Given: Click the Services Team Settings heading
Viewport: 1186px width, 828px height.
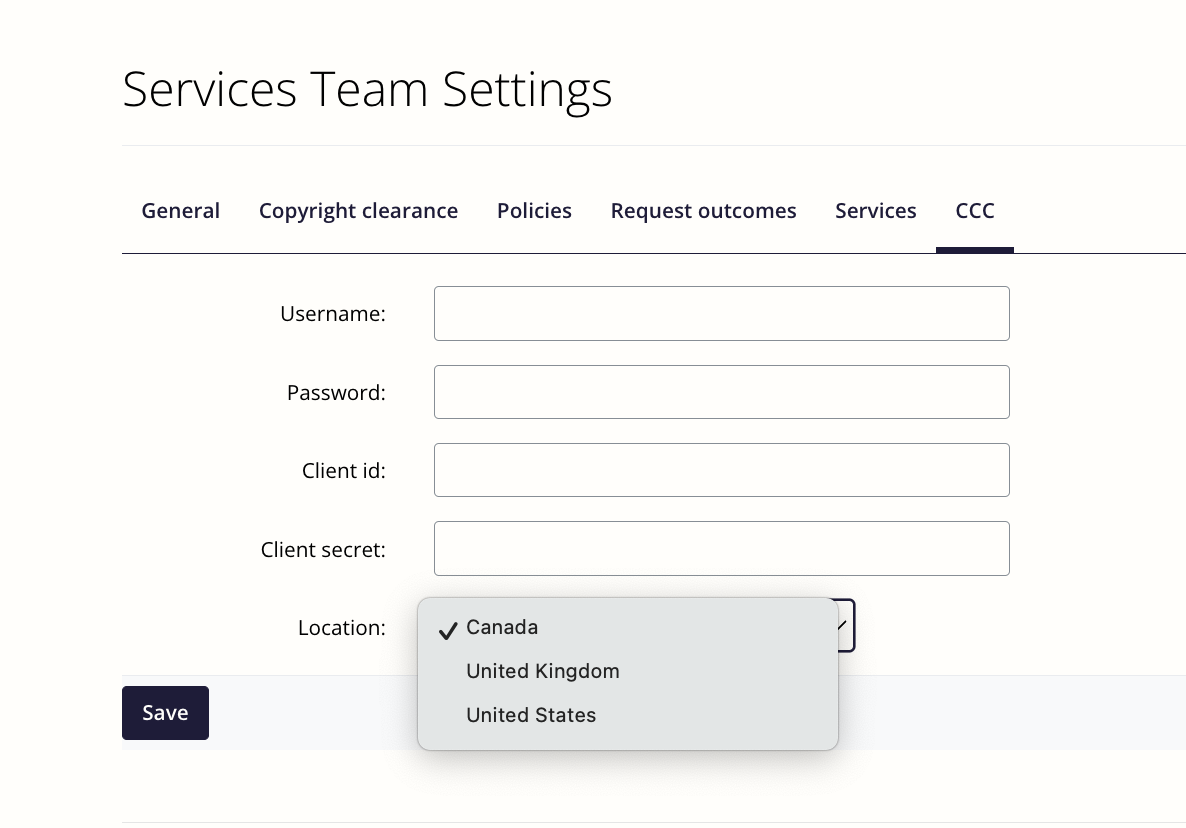Looking at the screenshot, I should [x=367, y=90].
